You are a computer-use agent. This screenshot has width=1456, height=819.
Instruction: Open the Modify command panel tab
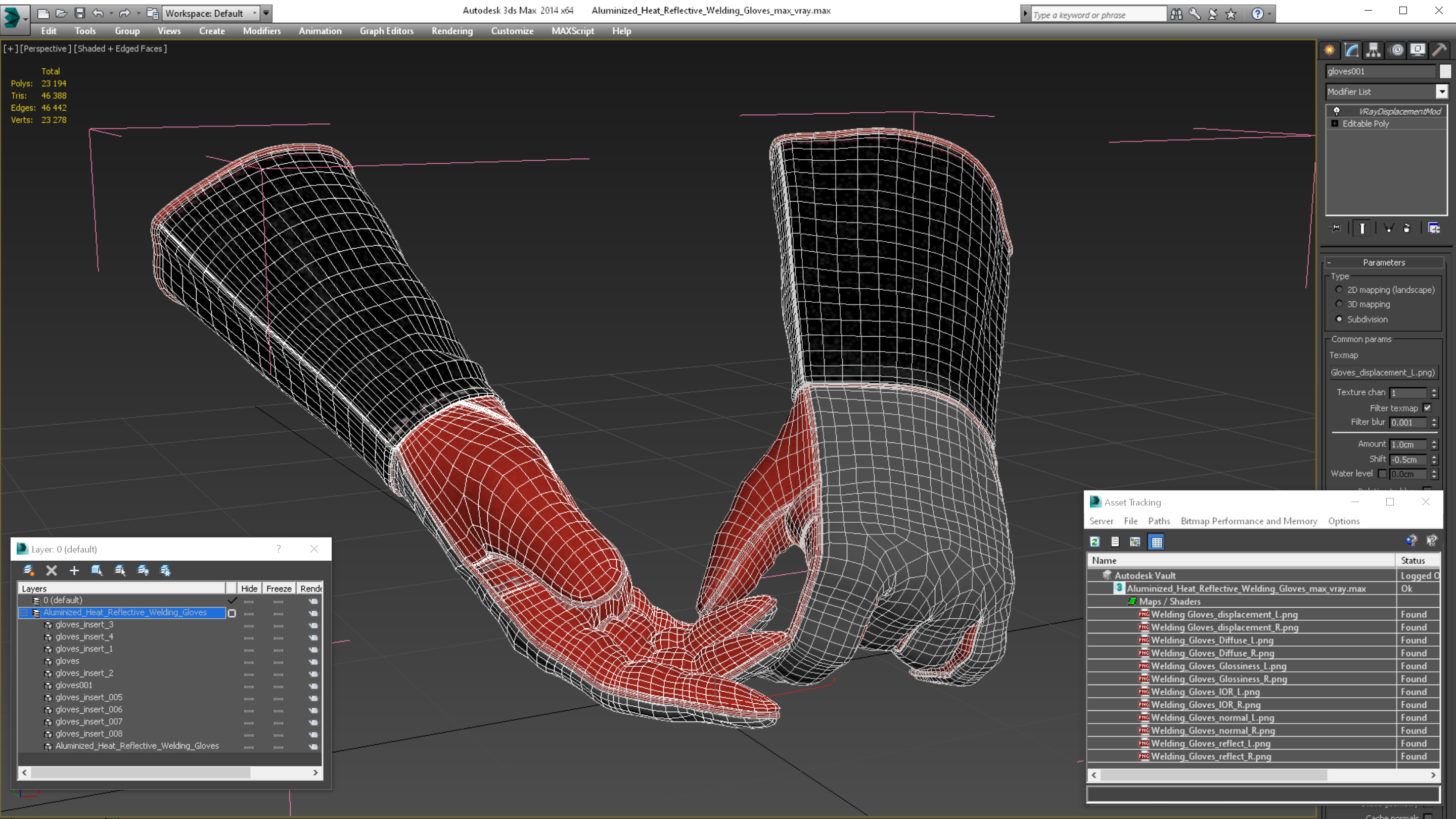(x=1351, y=51)
